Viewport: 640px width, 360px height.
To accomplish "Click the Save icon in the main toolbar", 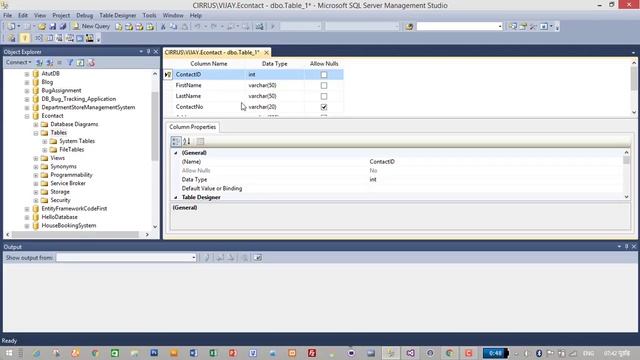I will click(52, 27).
